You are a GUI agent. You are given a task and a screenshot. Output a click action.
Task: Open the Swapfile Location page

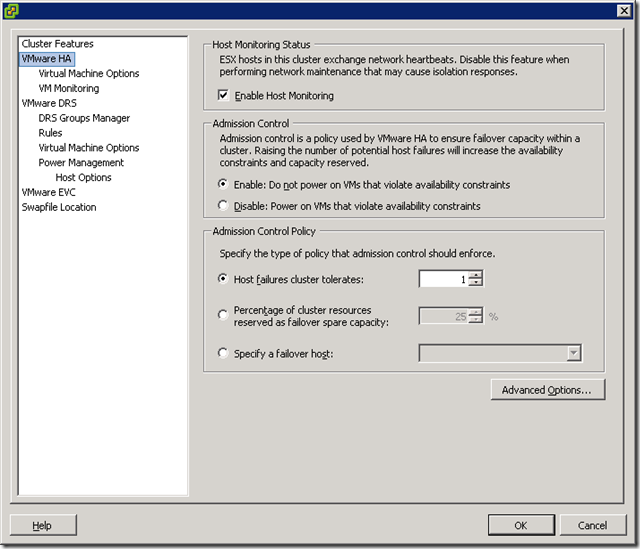[x=59, y=207]
